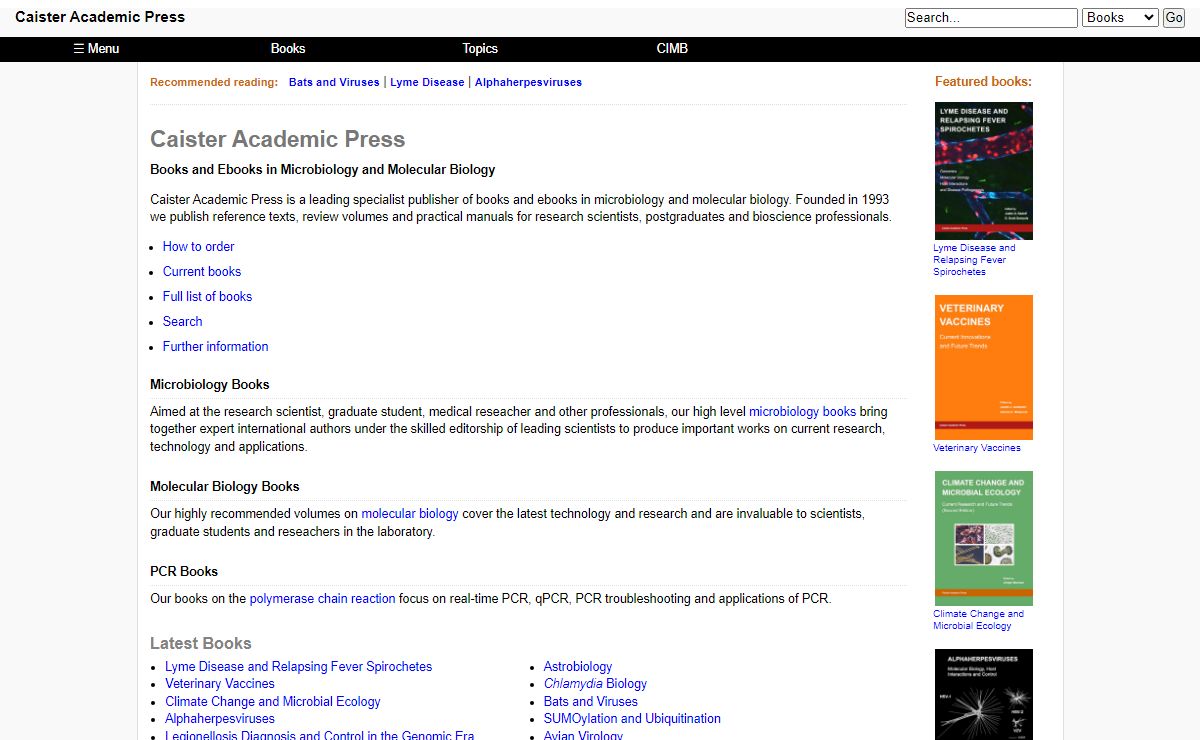Click the black Alphaherpesviruses cover thumbnail
1200x740 pixels.
coord(984,694)
